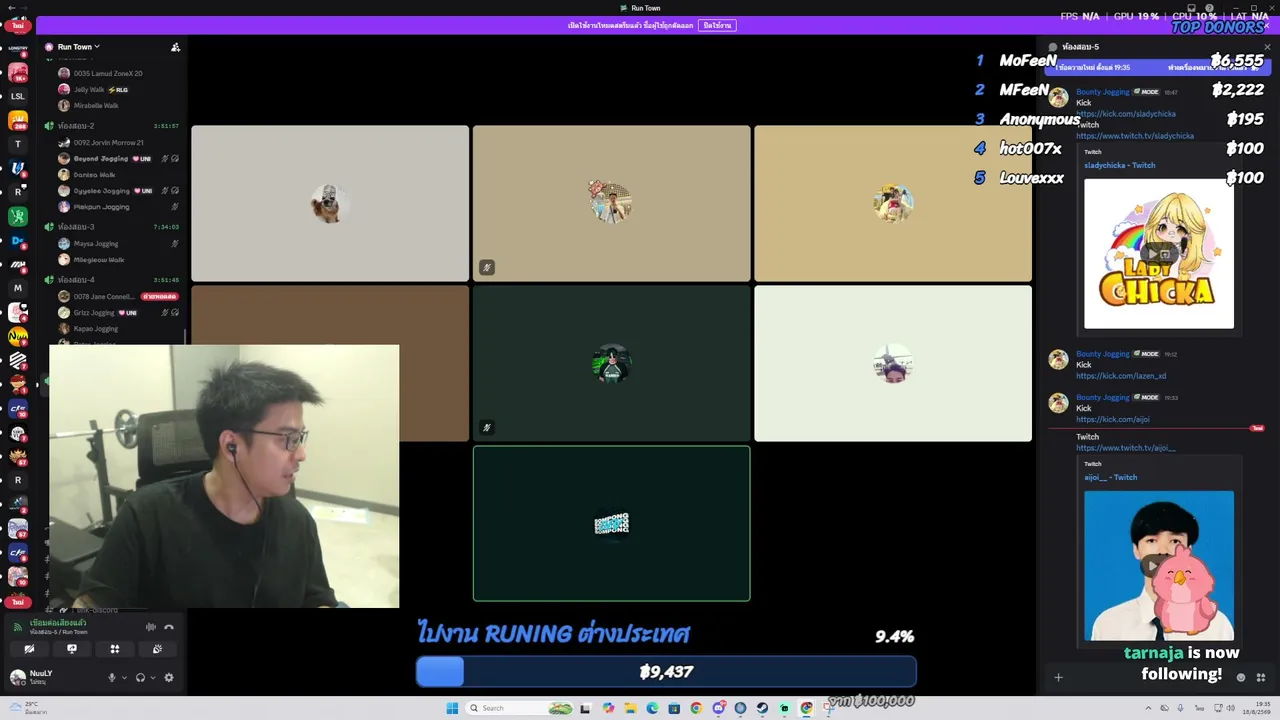Click user 0092 Jorvin Morrow 21

click(x=108, y=142)
